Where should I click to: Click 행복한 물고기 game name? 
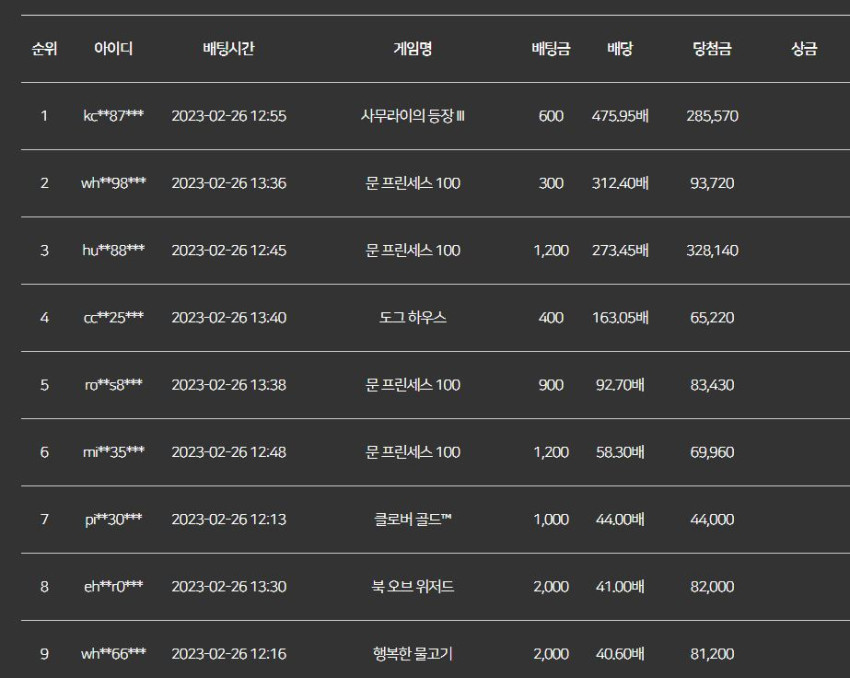(413, 654)
